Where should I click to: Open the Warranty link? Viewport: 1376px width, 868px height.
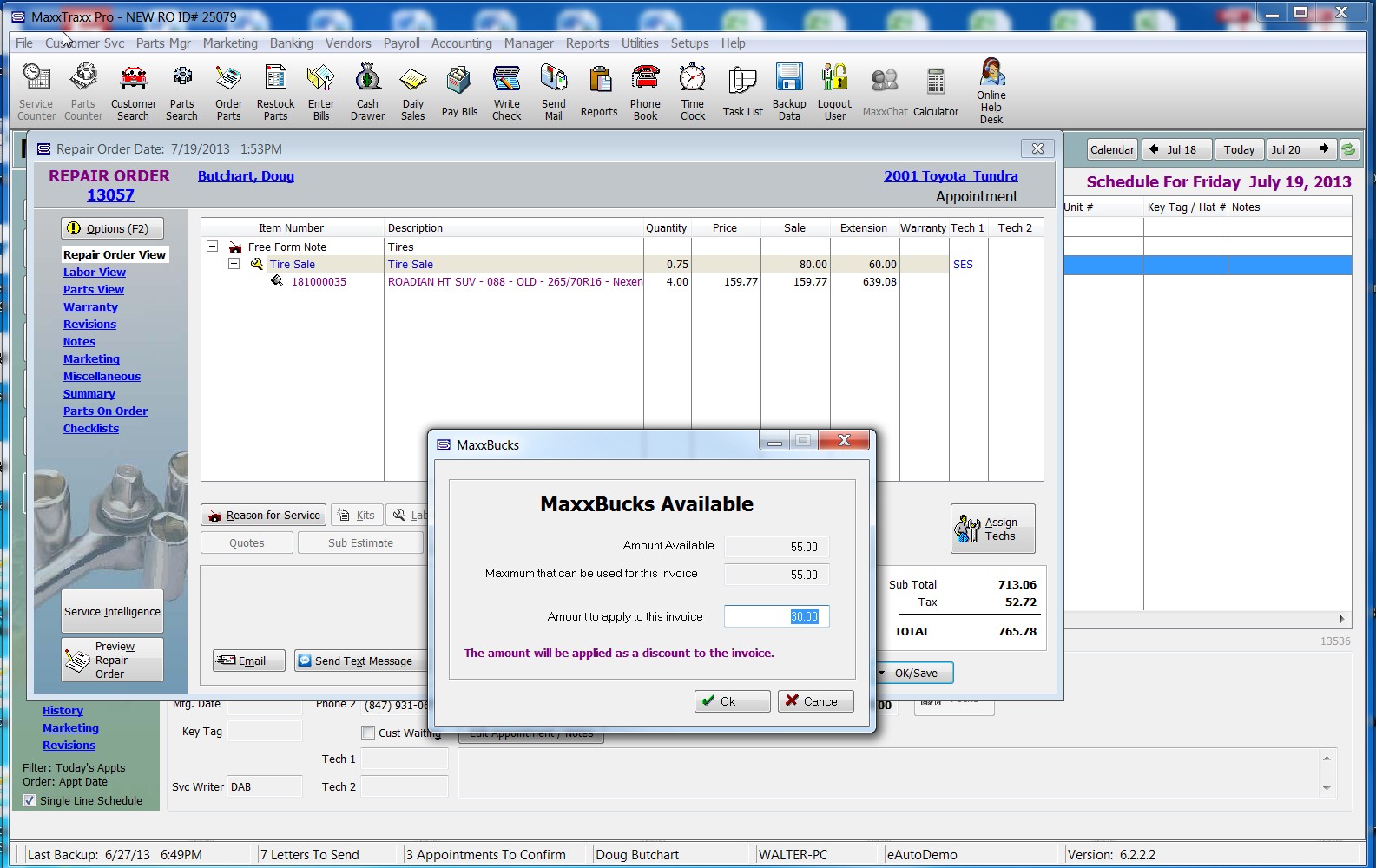[x=90, y=306]
